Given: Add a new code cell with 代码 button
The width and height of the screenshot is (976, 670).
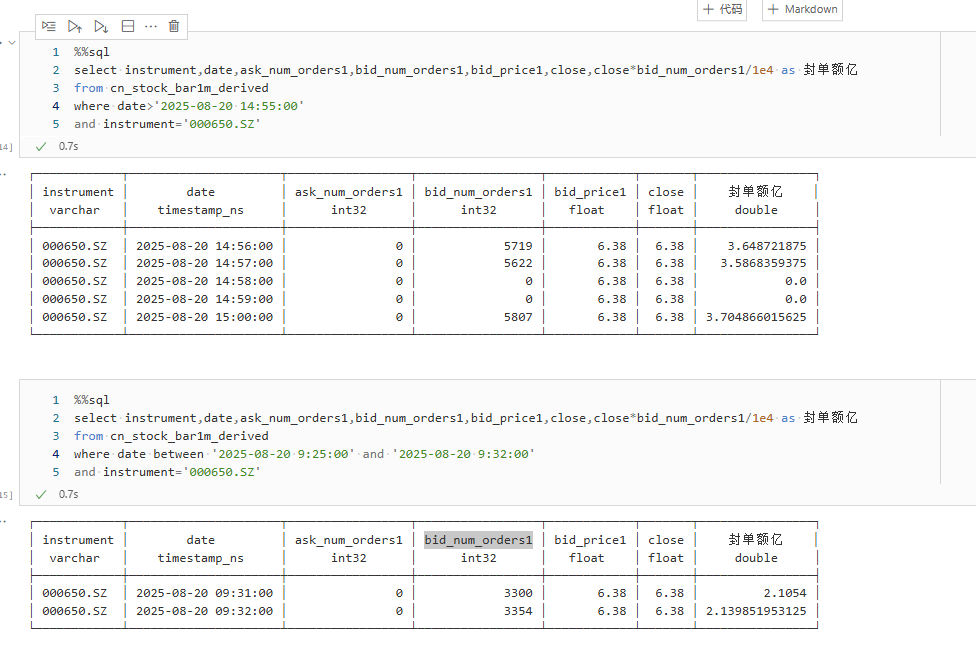Looking at the screenshot, I should (x=722, y=9).
